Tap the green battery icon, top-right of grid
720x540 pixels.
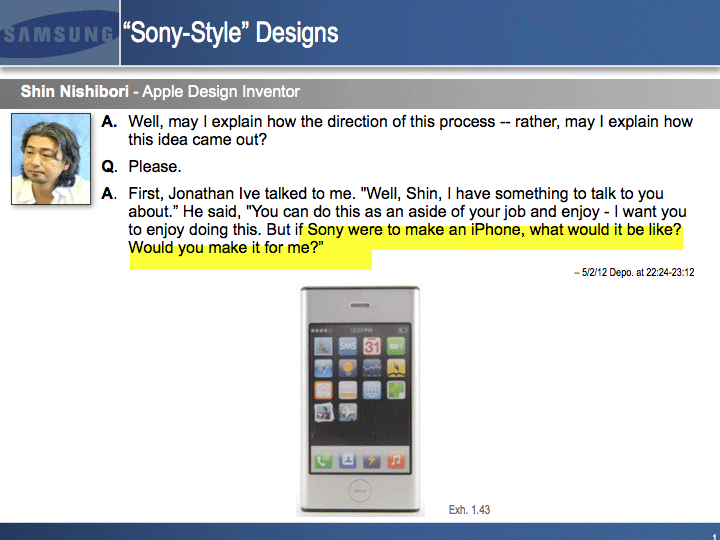396,347
